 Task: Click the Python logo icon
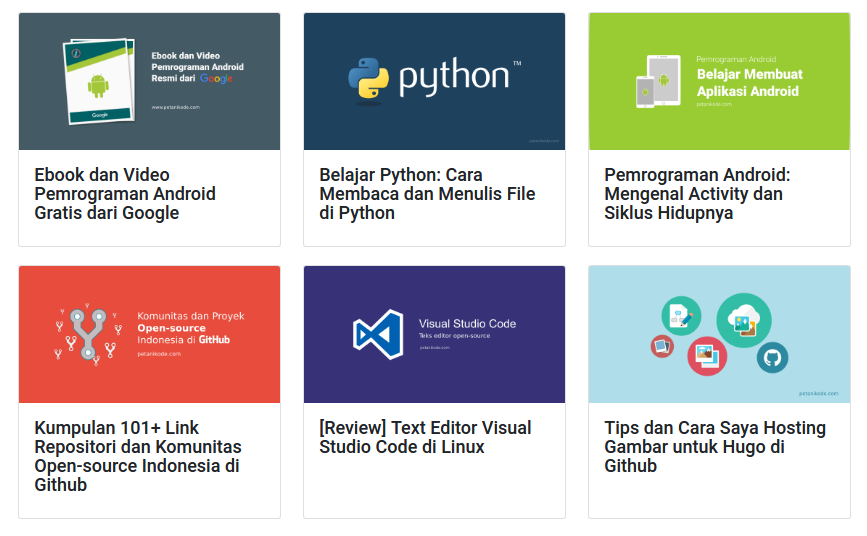368,80
